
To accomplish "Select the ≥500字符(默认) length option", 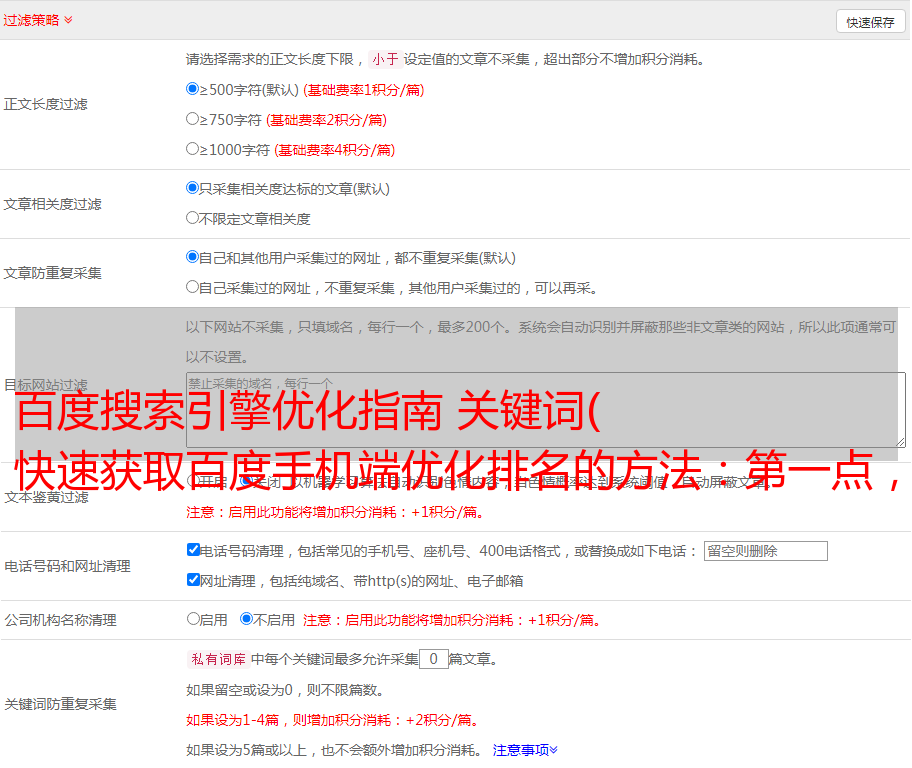I will (x=192, y=89).
